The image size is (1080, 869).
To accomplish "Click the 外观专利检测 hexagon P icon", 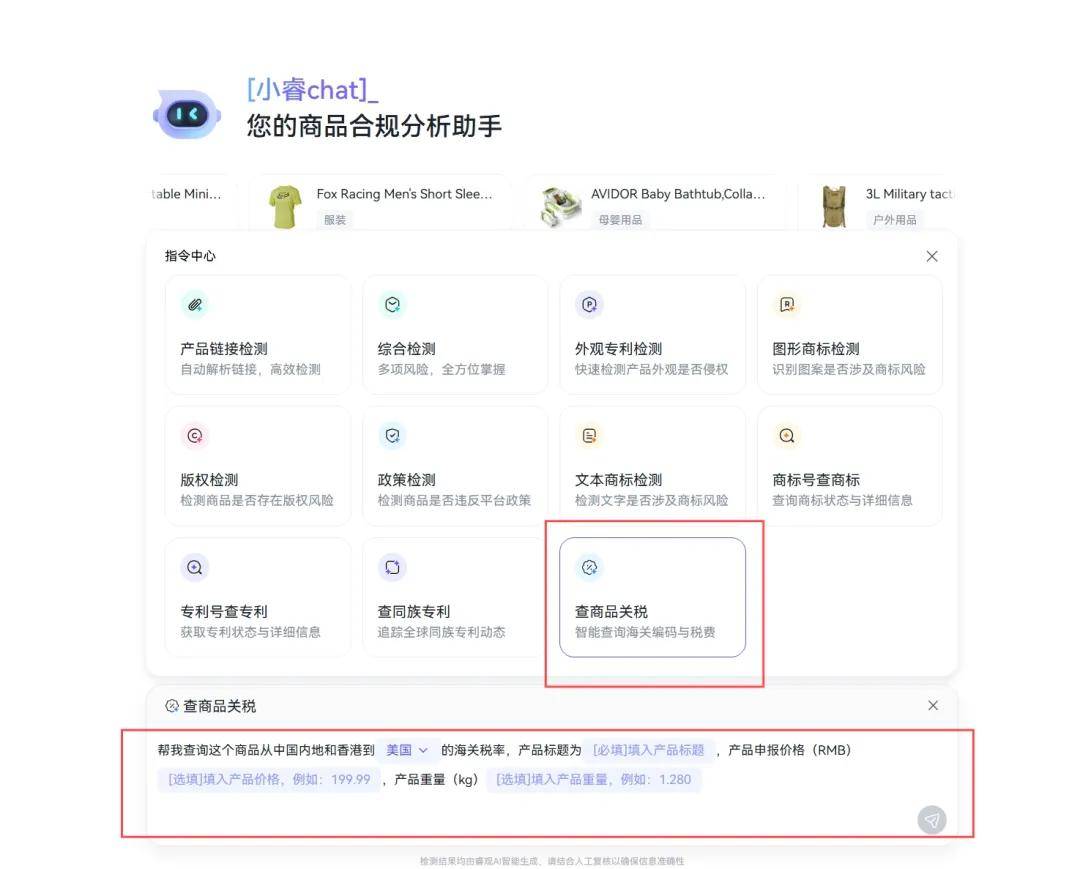I will tap(590, 304).
